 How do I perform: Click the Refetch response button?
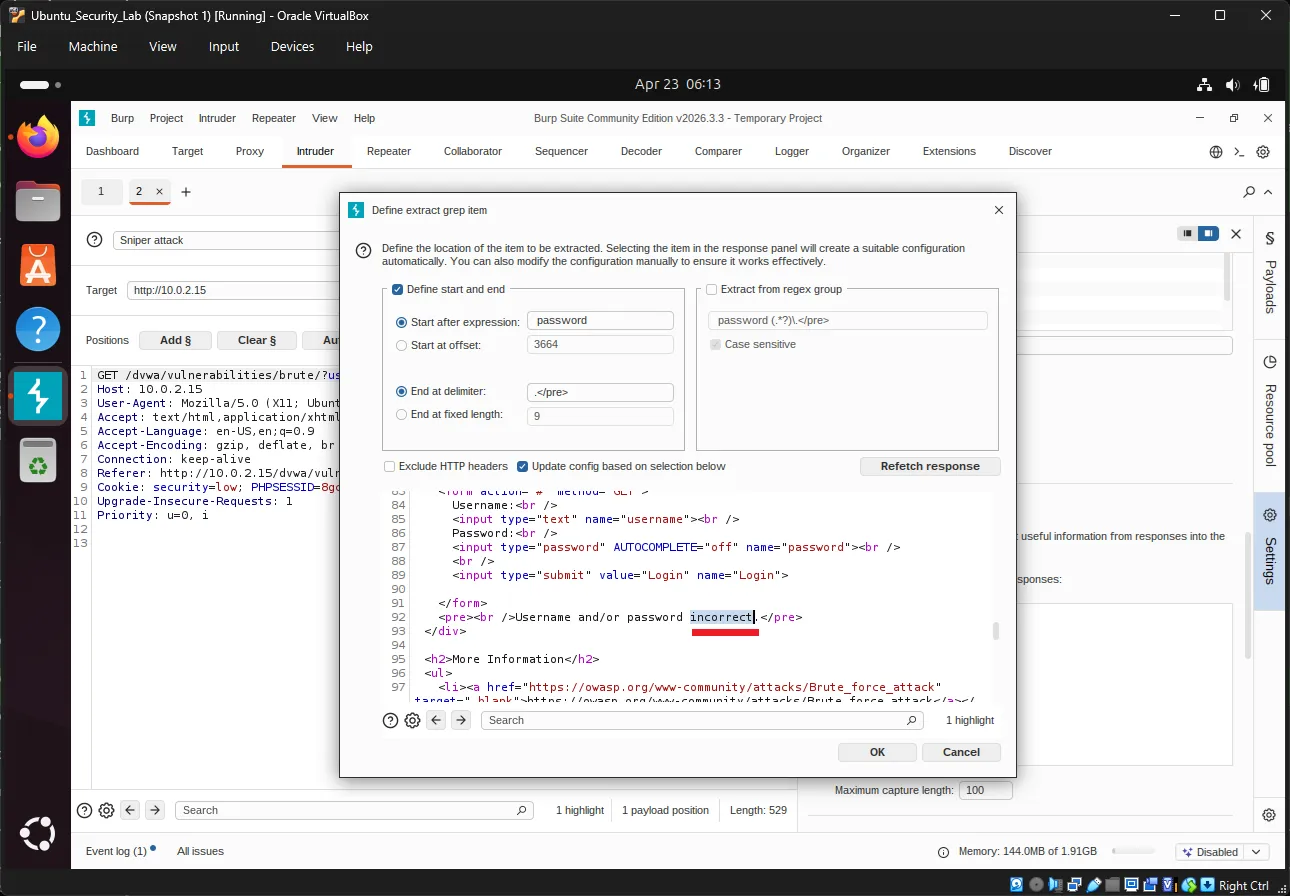929,466
